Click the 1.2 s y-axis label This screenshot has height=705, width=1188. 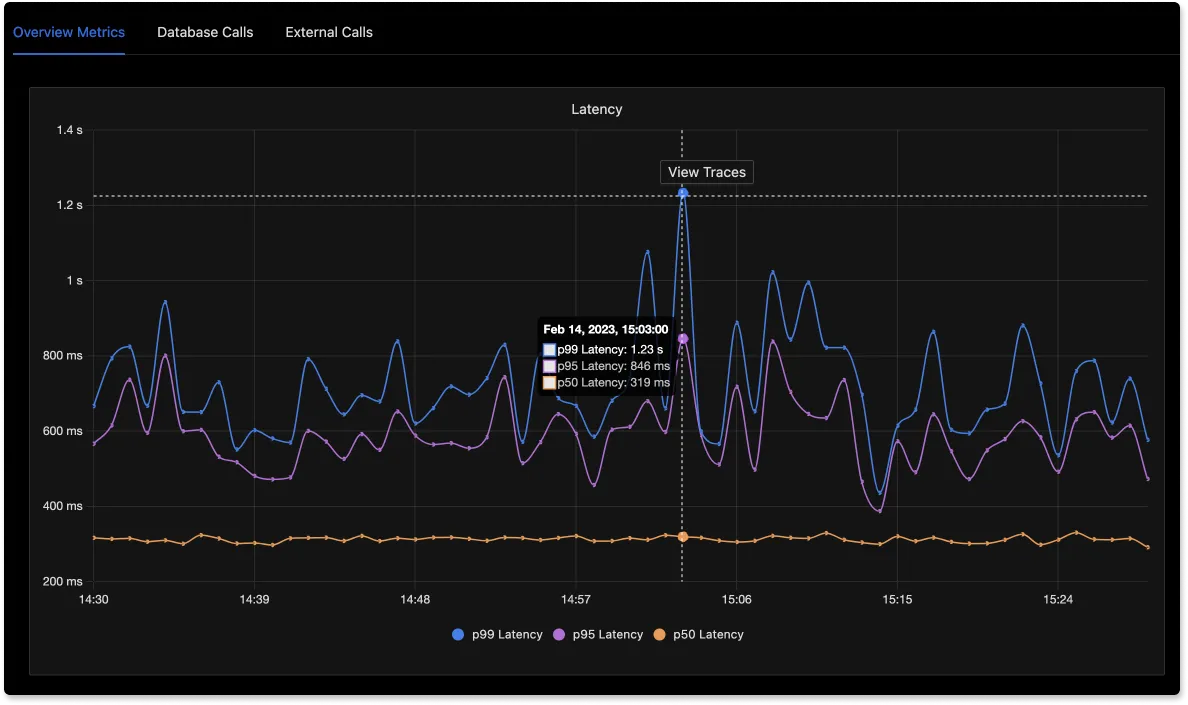(70, 205)
